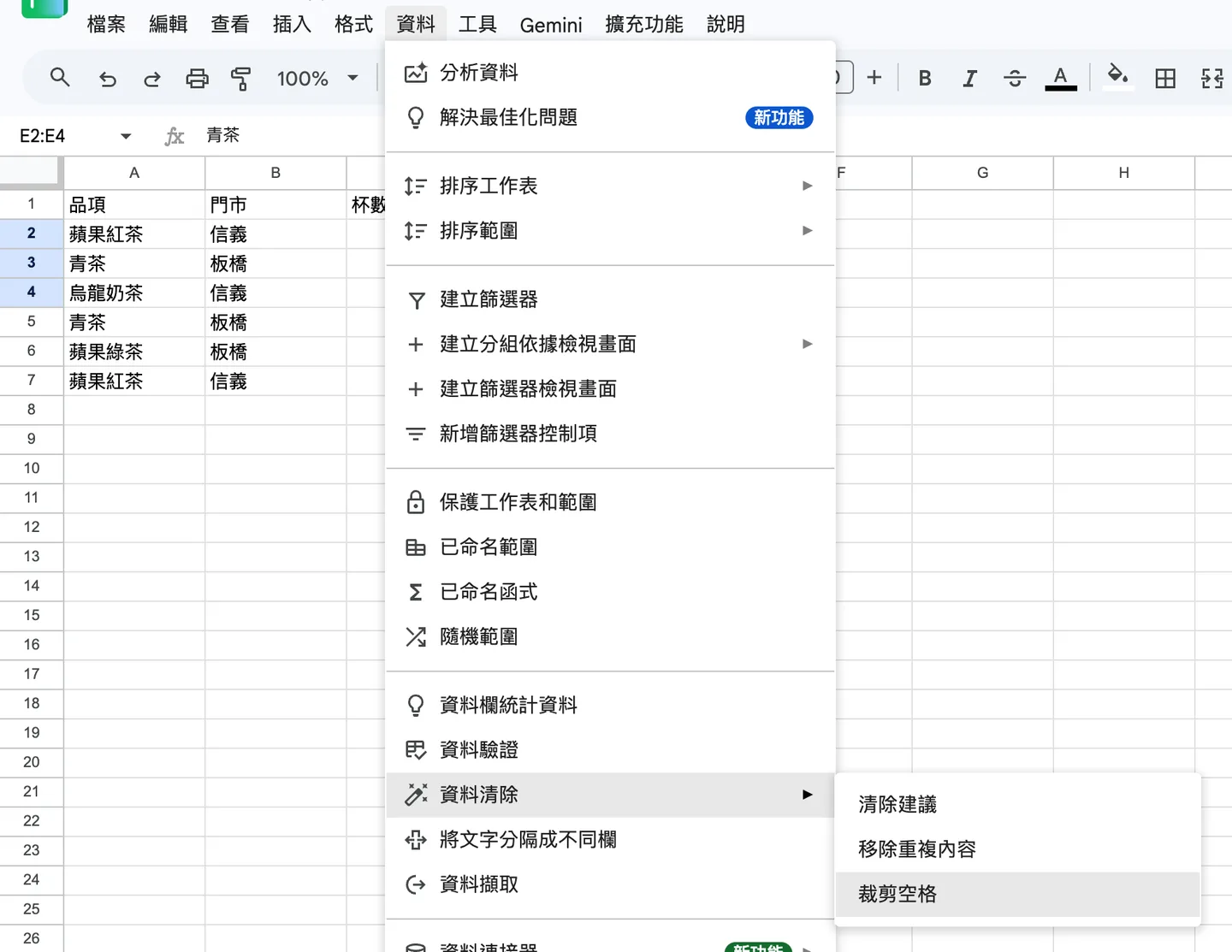Viewport: 1232px width, 952px height.
Task: Expand the 排序工作表 submenu
Action: coord(807,186)
